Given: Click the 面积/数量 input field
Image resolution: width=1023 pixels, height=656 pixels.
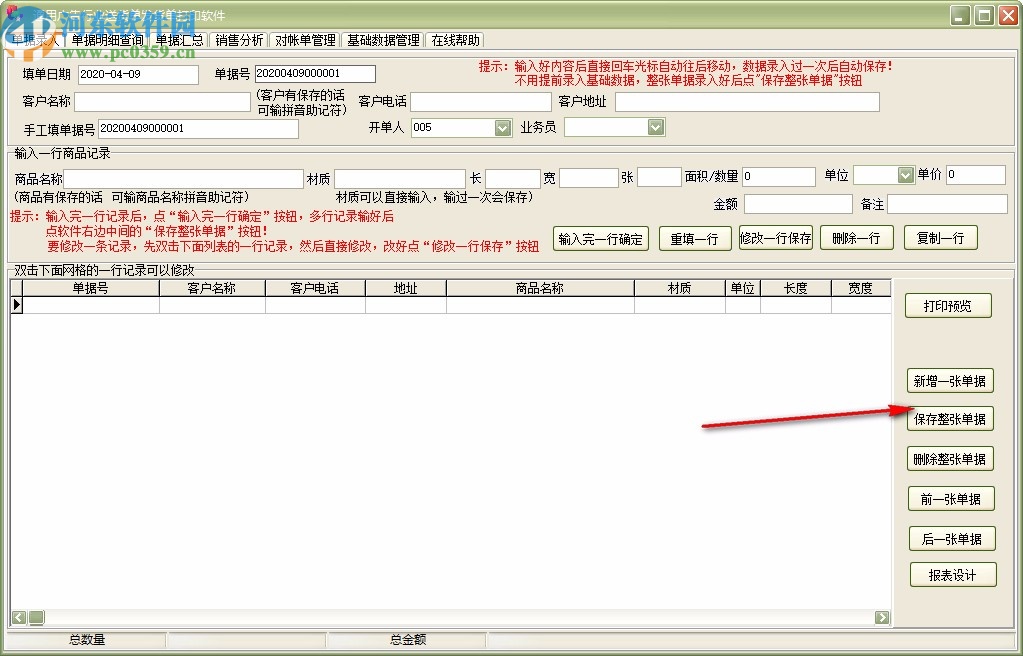Looking at the screenshot, I should click(779, 176).
